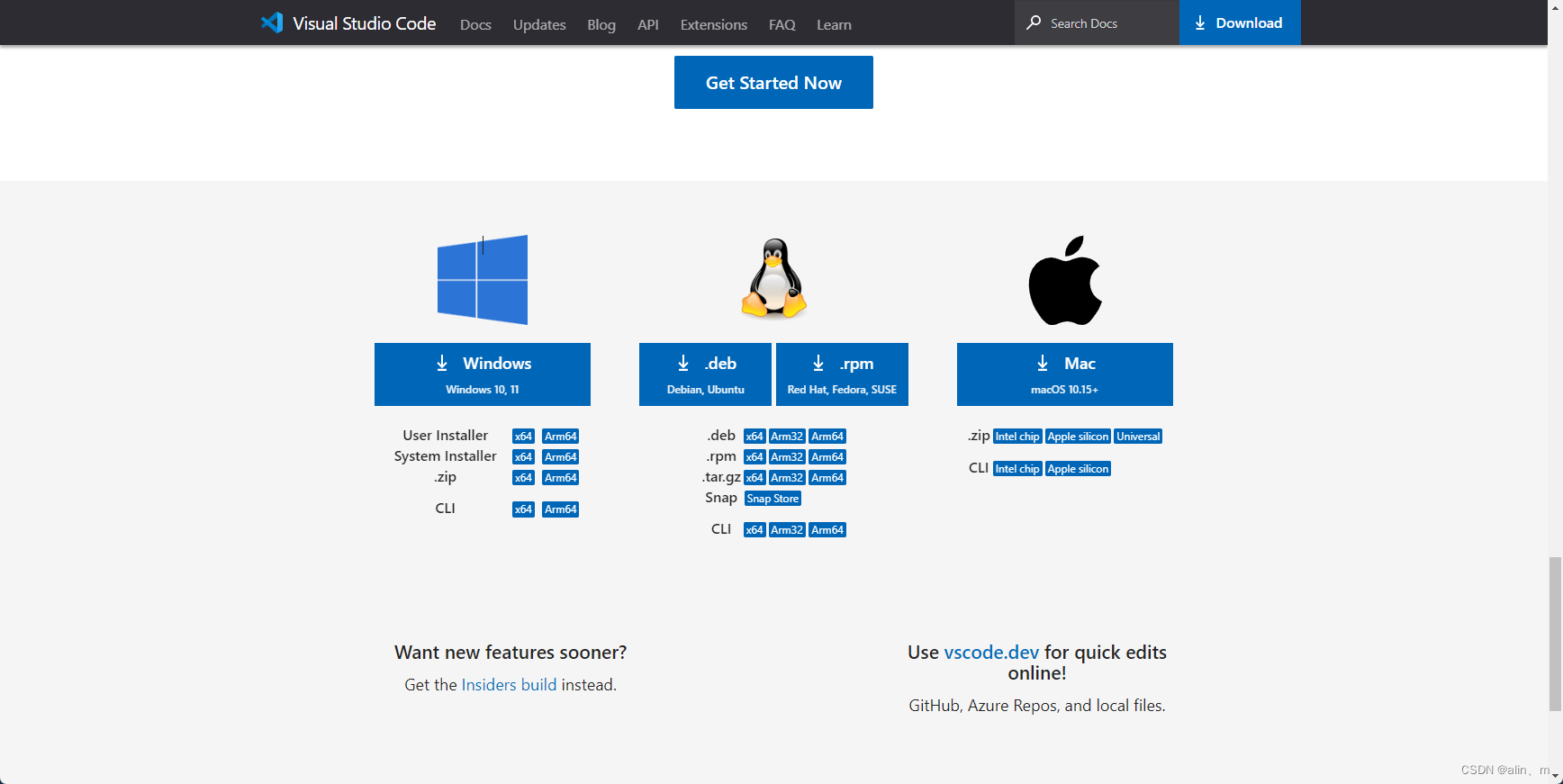This screenshot has height=784, width=1563.
Task: Download the Mac macOS 10.15+ build
Action: pos(1064,374)
